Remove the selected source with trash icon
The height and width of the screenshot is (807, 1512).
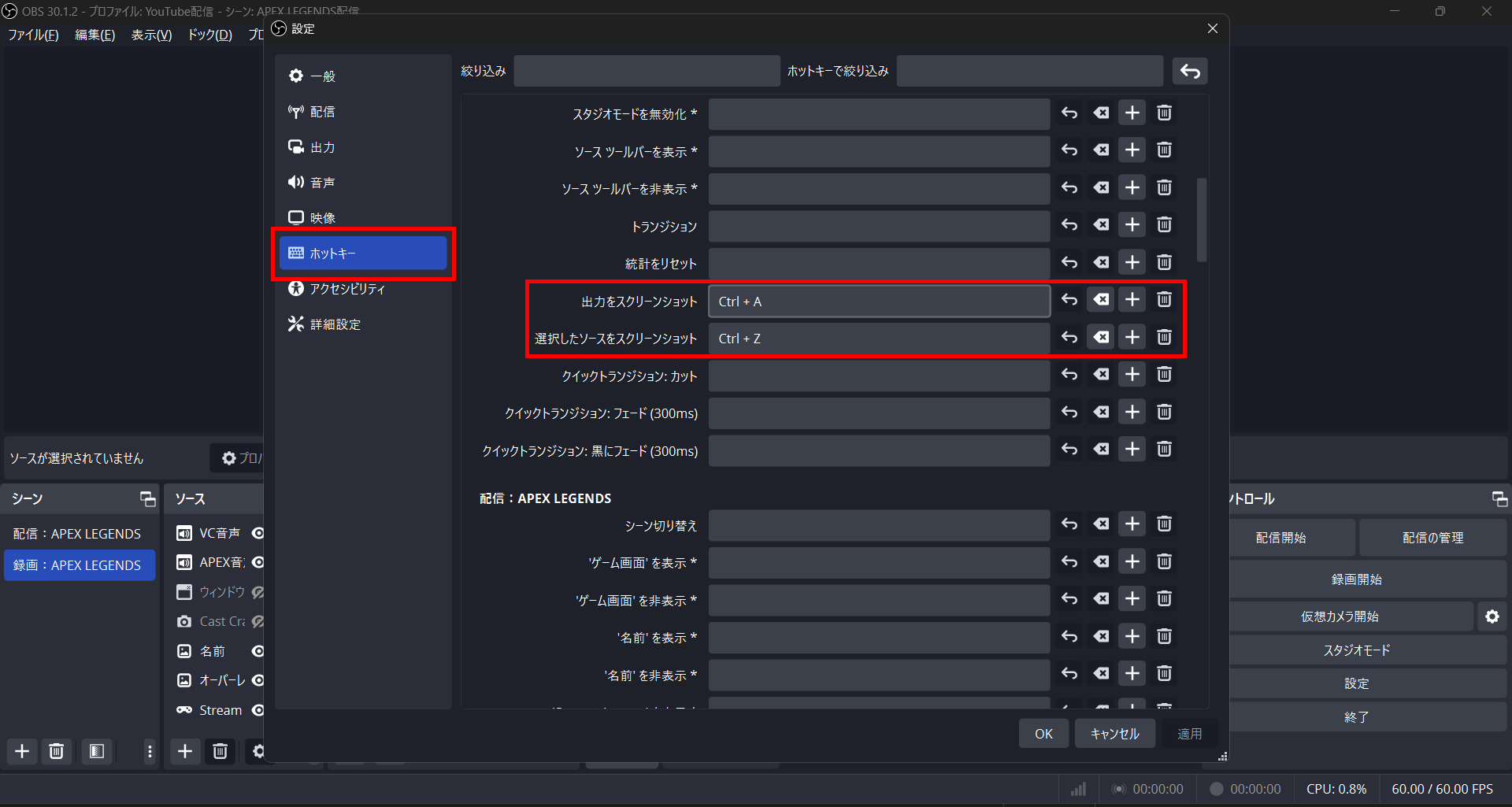(x=220, y=751)
